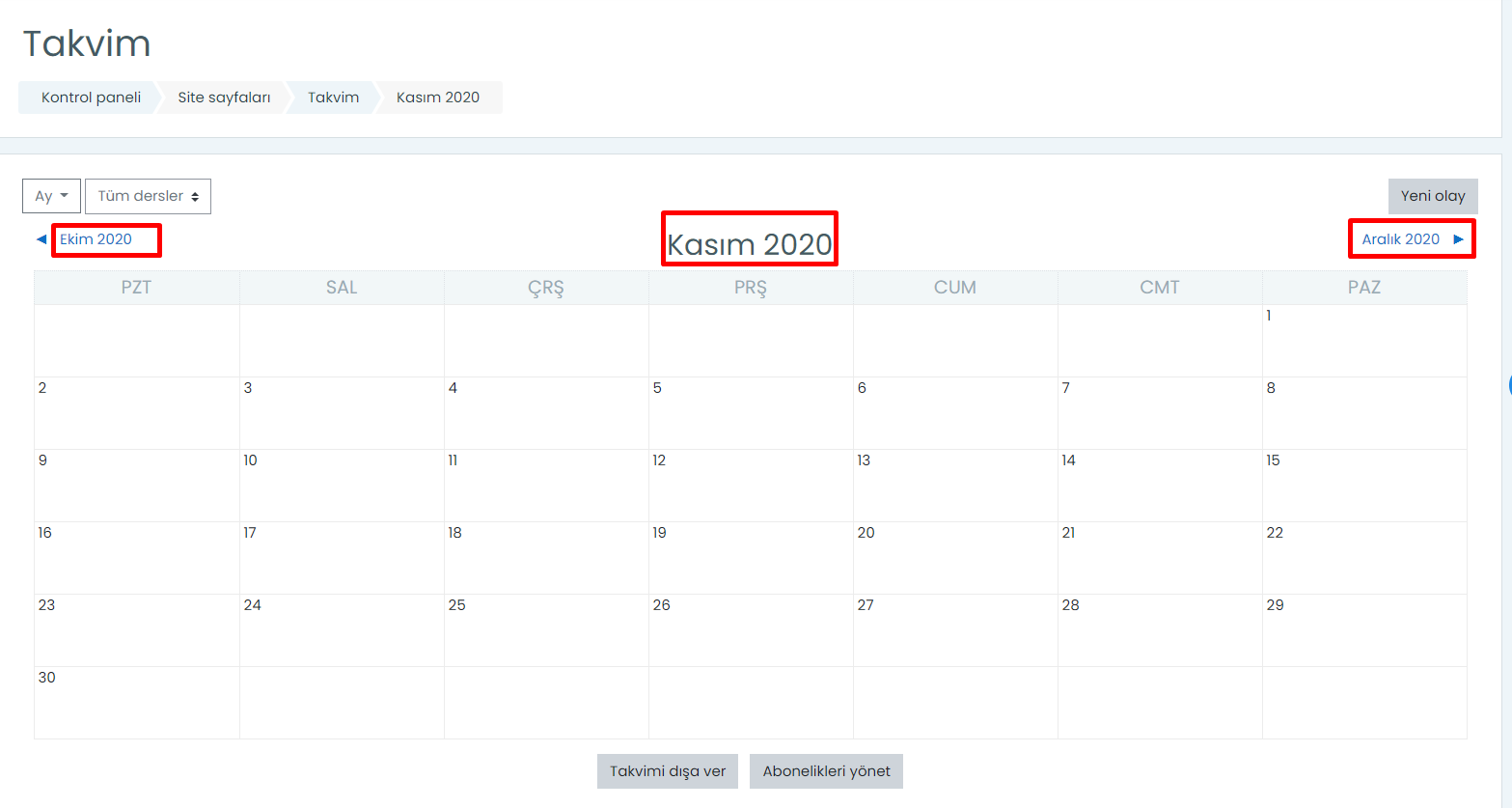Click the calendar cell for day 27

coord(955,630)
